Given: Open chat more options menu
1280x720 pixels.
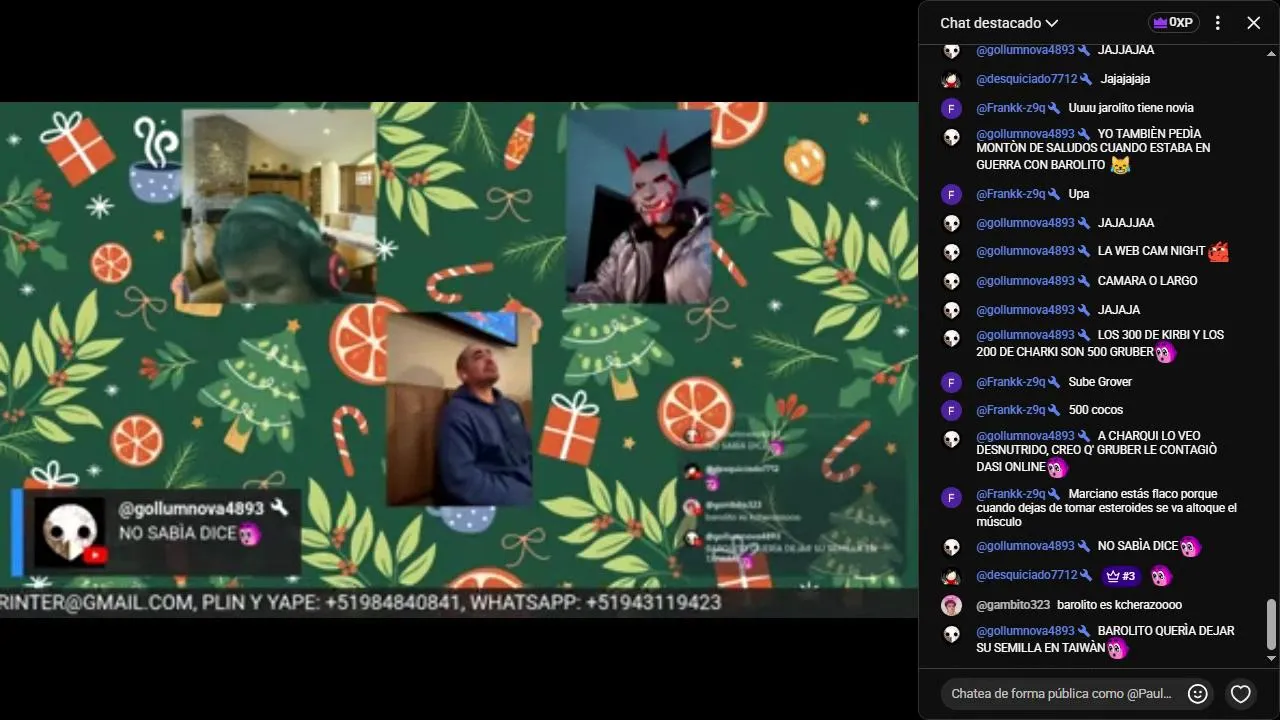Looking at the screenshot, I should [x=1218, y=23].
